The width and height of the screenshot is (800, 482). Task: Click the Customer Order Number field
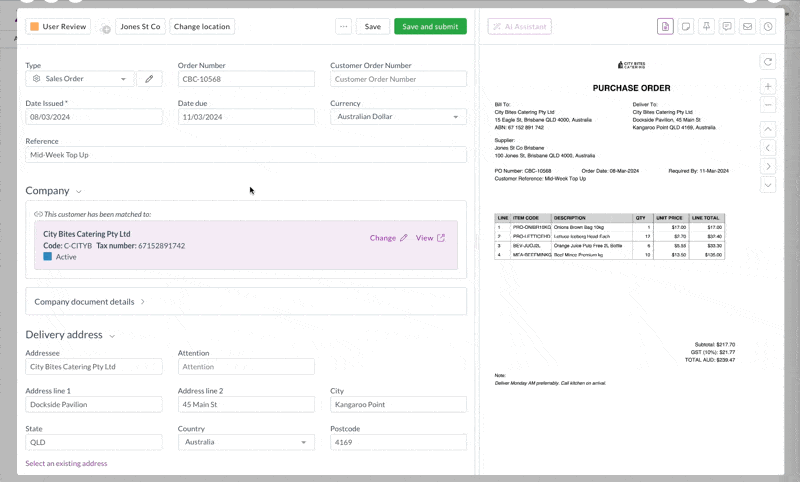398,79
